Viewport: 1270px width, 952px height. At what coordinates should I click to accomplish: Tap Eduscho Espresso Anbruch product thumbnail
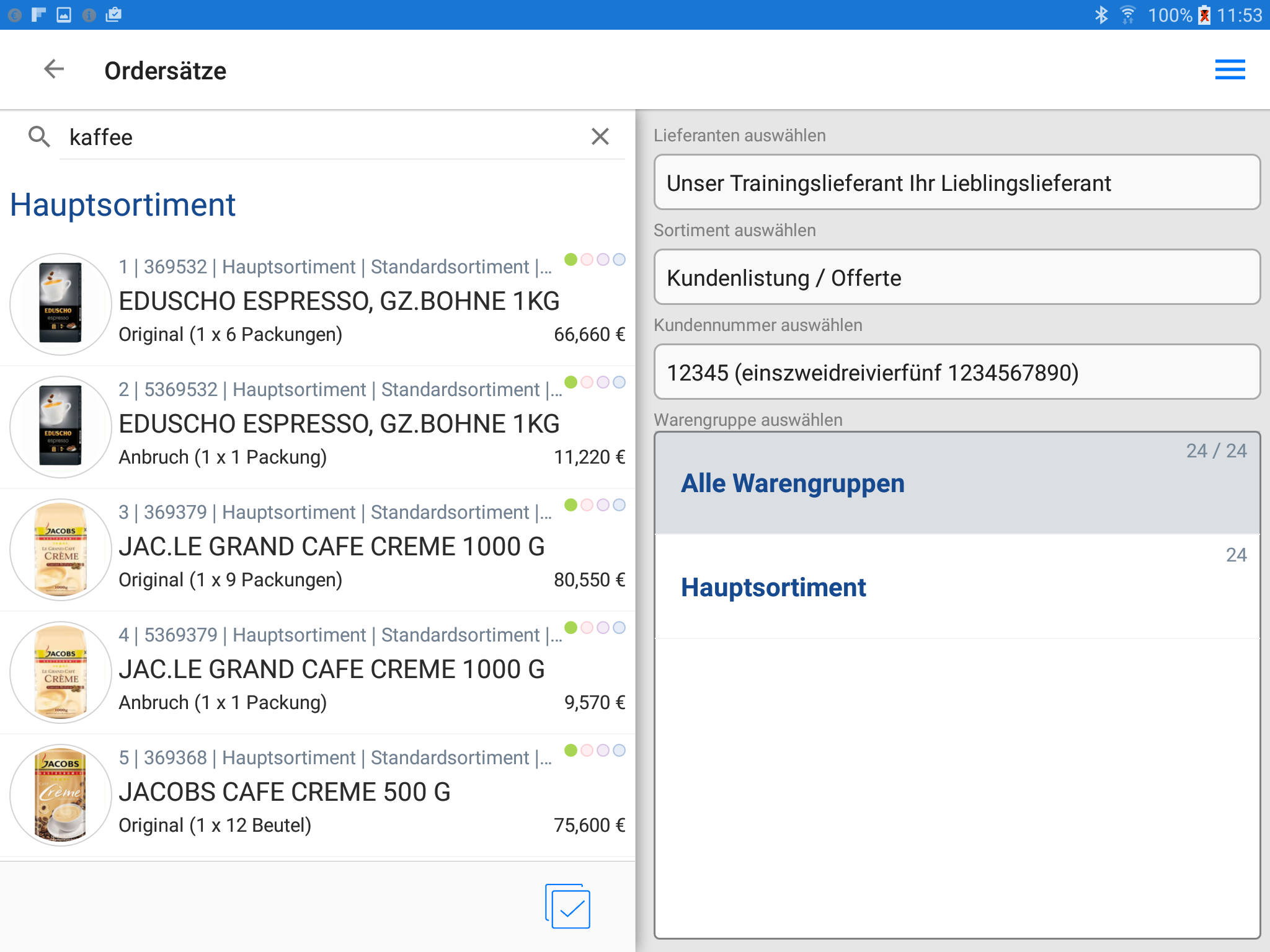point(61,426)
